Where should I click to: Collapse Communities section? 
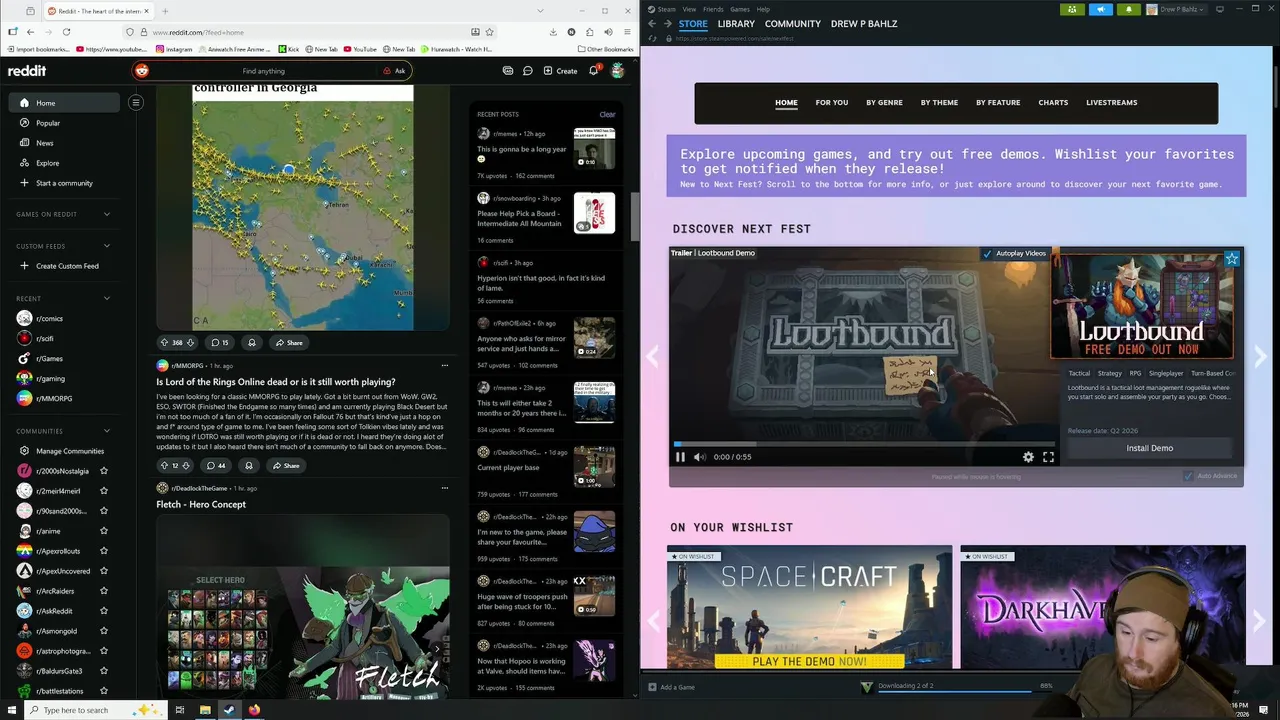coord(107,431)
